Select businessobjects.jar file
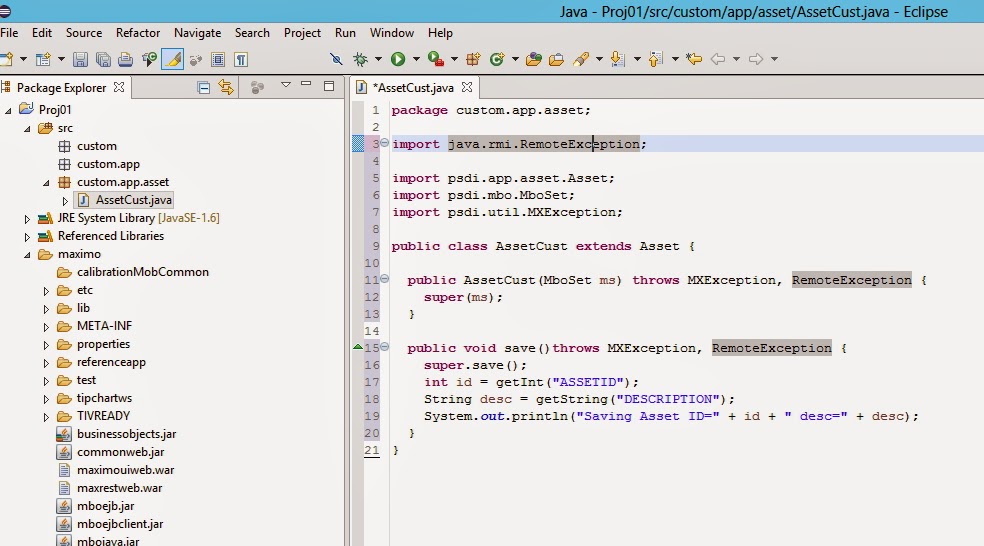984x546 pixels. tap(126, 434)
